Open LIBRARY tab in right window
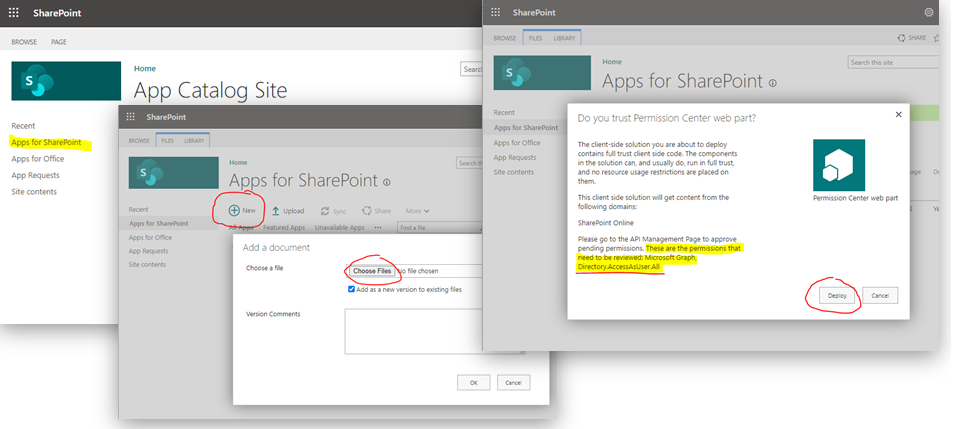 pyautogui.click(x=564, y=38)
